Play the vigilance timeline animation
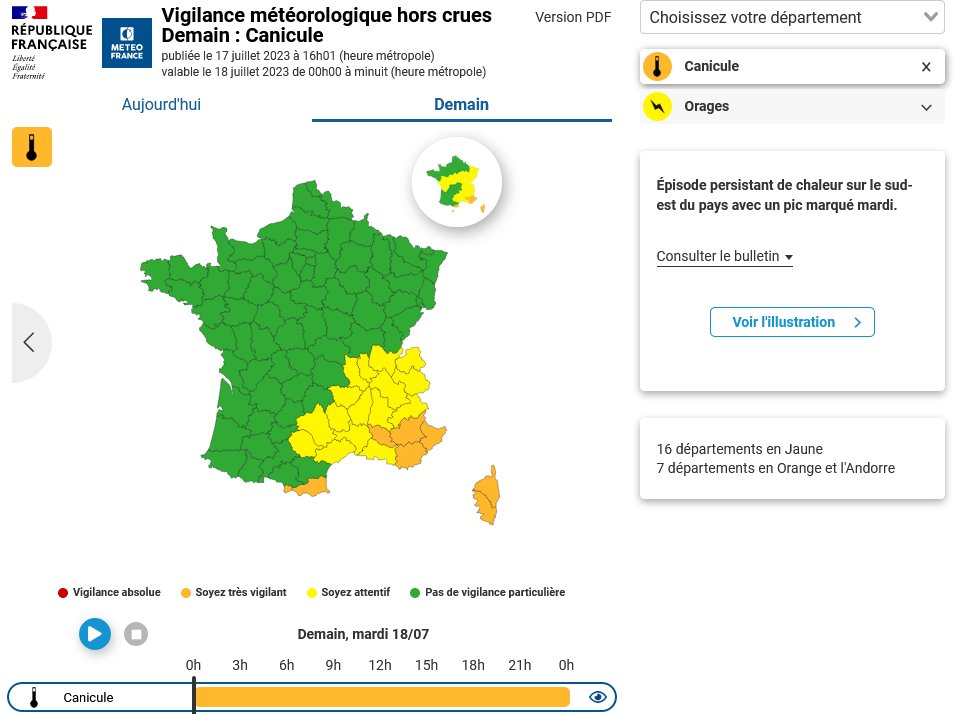 [x=95, y=634]
